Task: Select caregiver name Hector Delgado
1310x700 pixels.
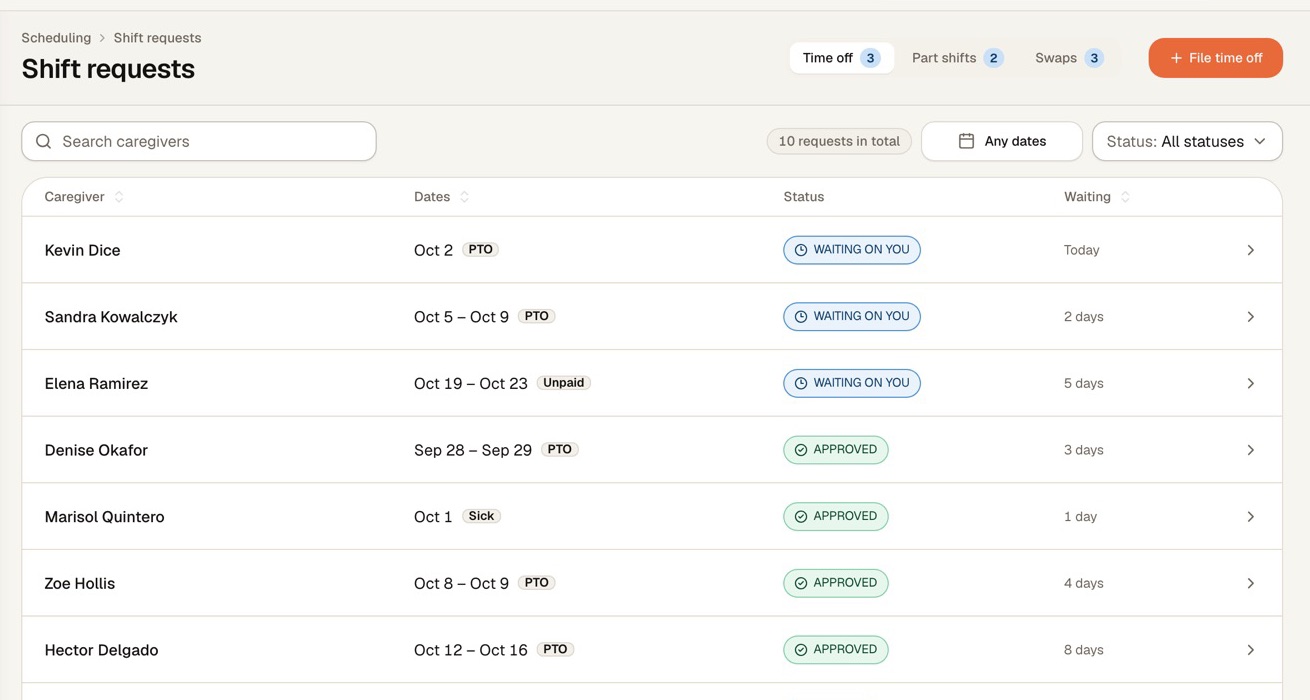Action: coord(101,650)
